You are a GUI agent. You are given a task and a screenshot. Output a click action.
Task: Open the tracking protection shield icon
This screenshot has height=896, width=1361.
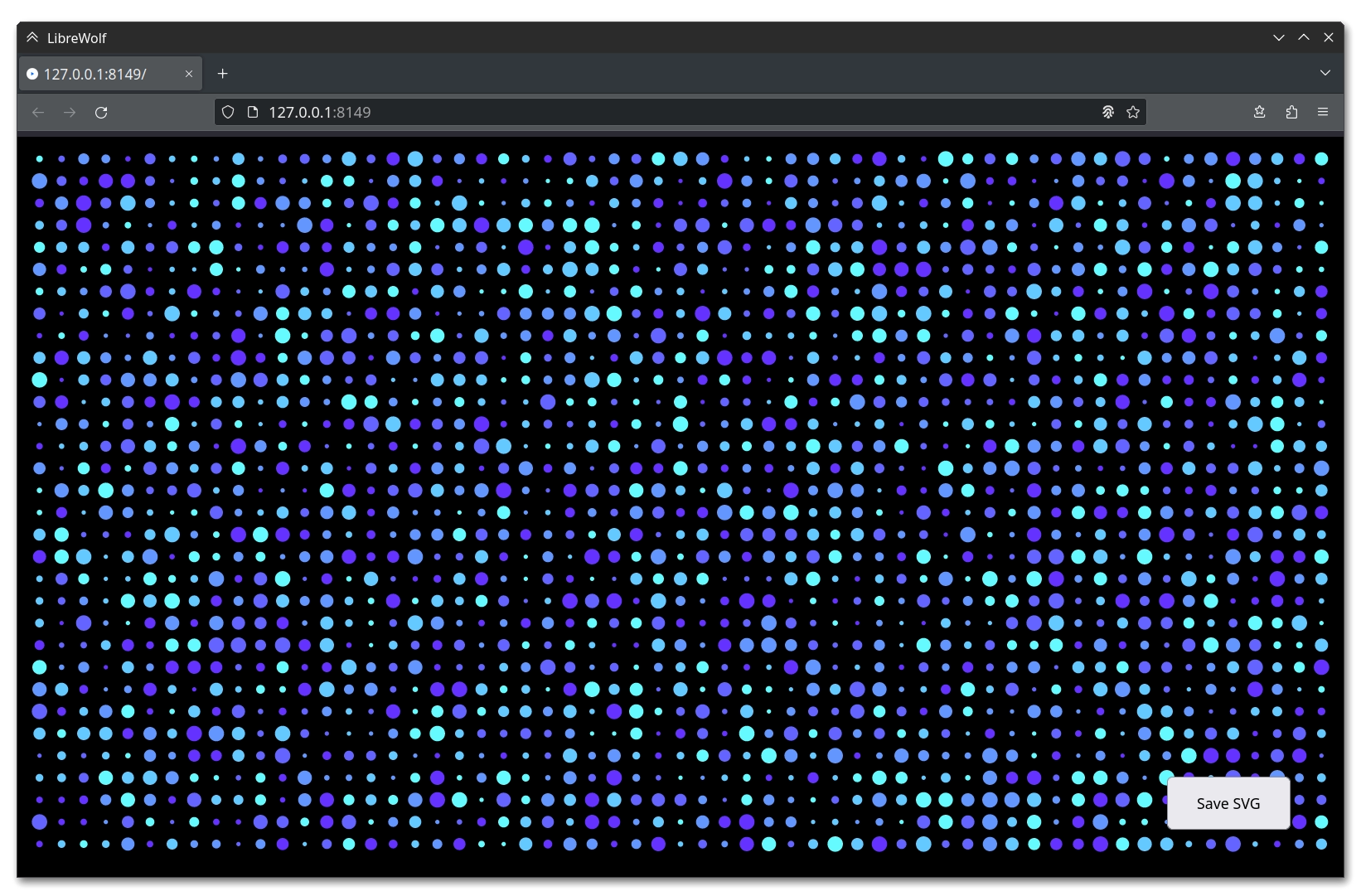tap(229, 112)
